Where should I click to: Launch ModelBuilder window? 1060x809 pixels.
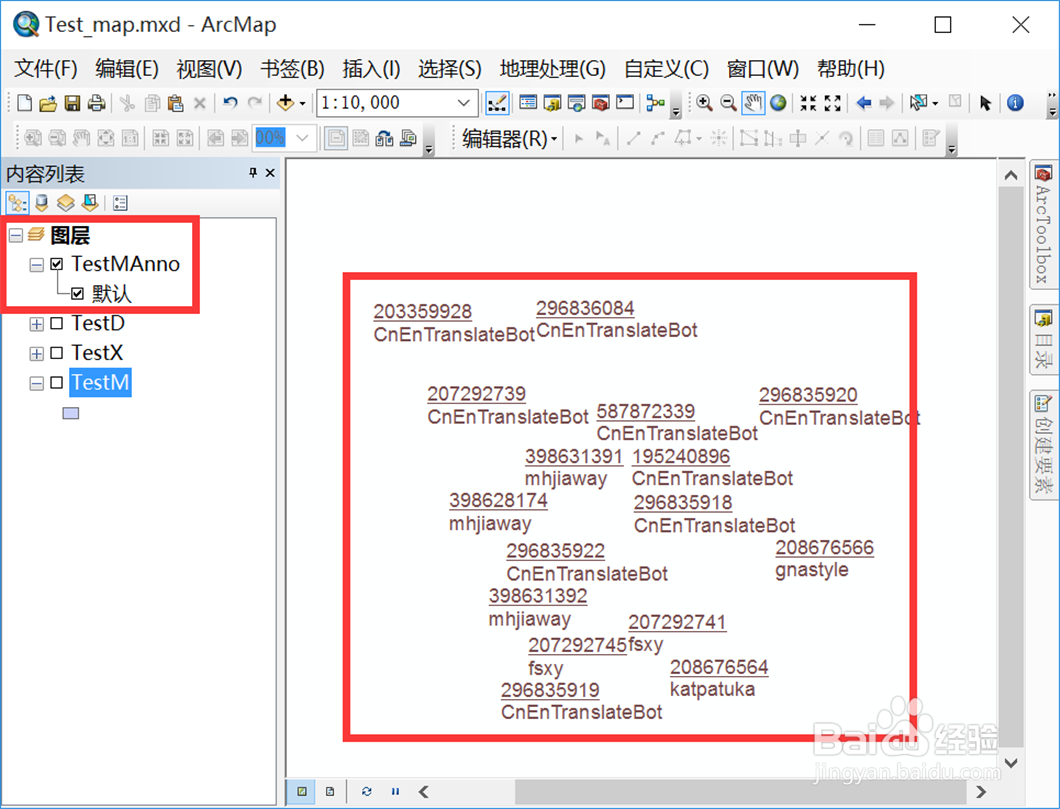(655, 103)
